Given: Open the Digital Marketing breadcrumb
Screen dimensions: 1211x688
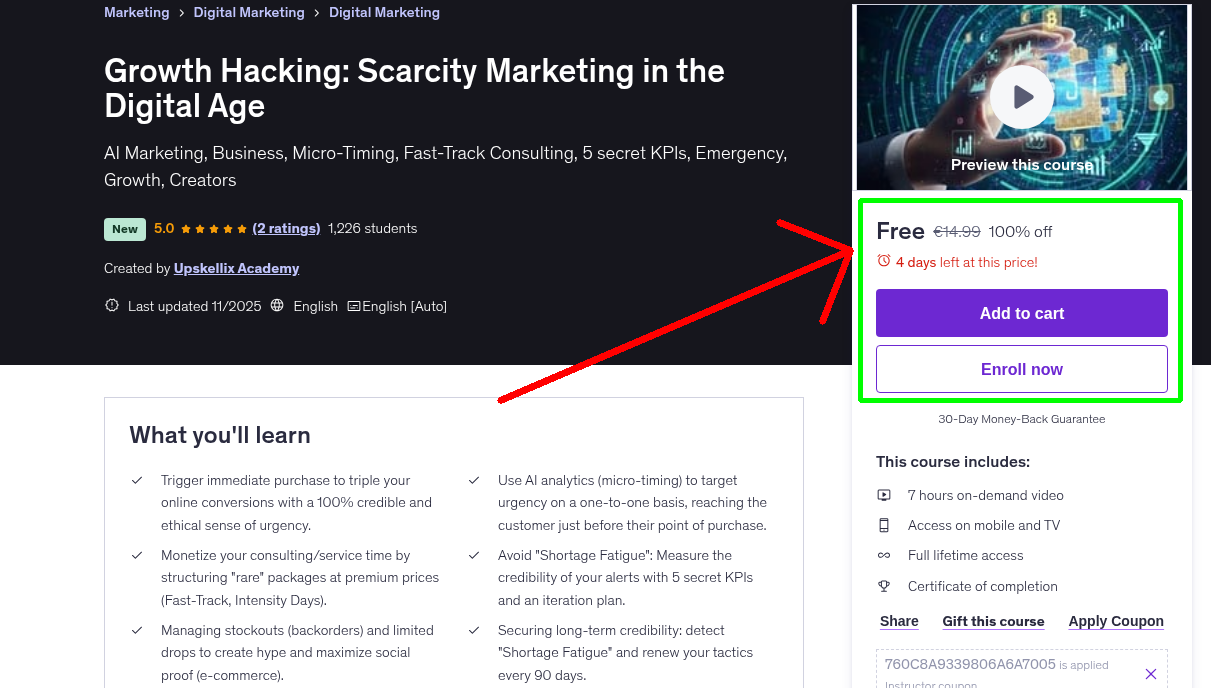Looking at the screenshot, I should 248,12.
